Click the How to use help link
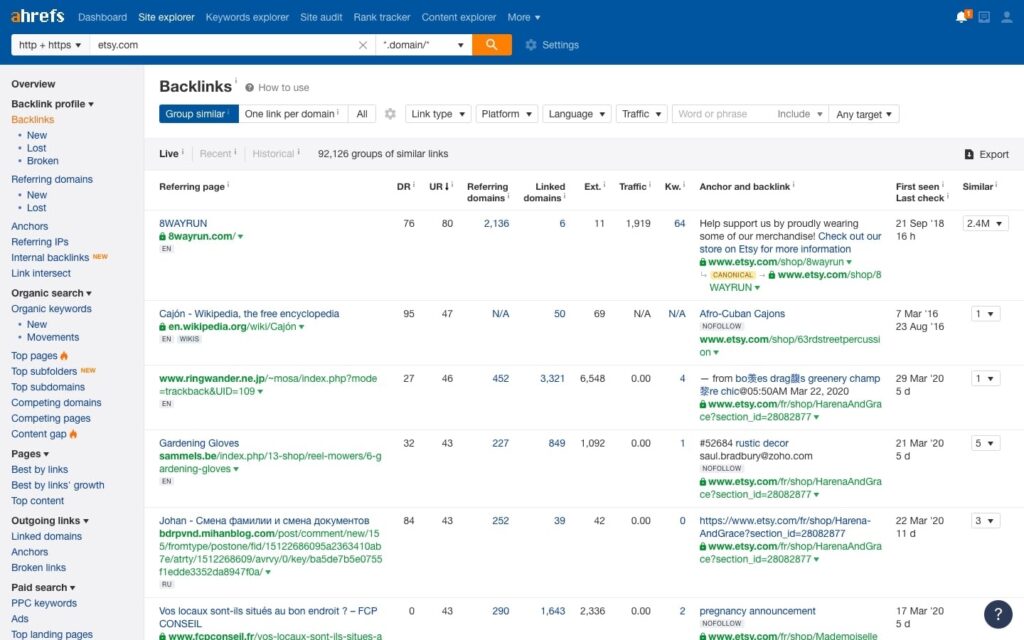Image resolution: width=1024 pixels, height=640 pixels. [277, 88]
